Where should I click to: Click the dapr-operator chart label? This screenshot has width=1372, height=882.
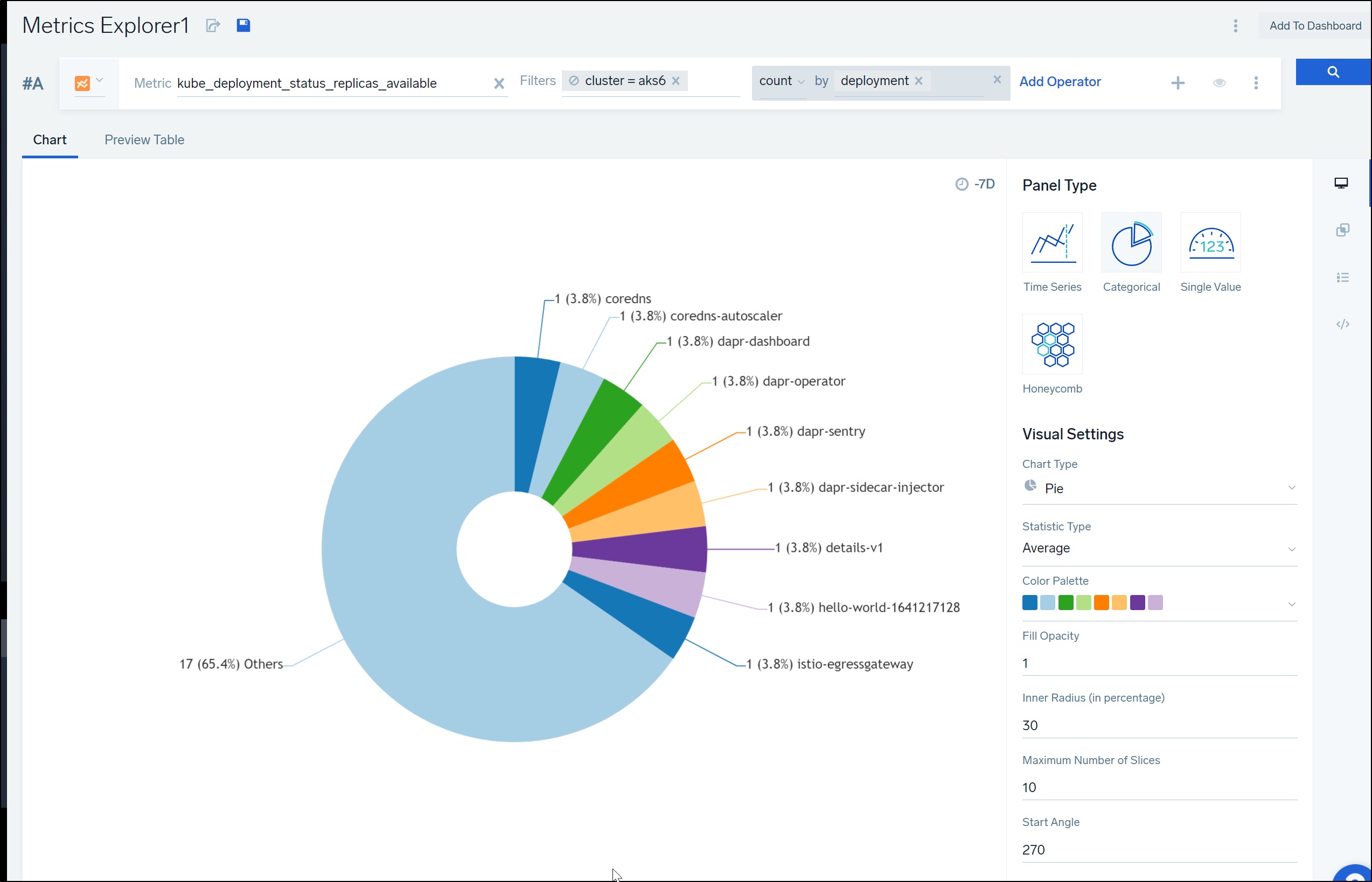(x=778, y=381)
